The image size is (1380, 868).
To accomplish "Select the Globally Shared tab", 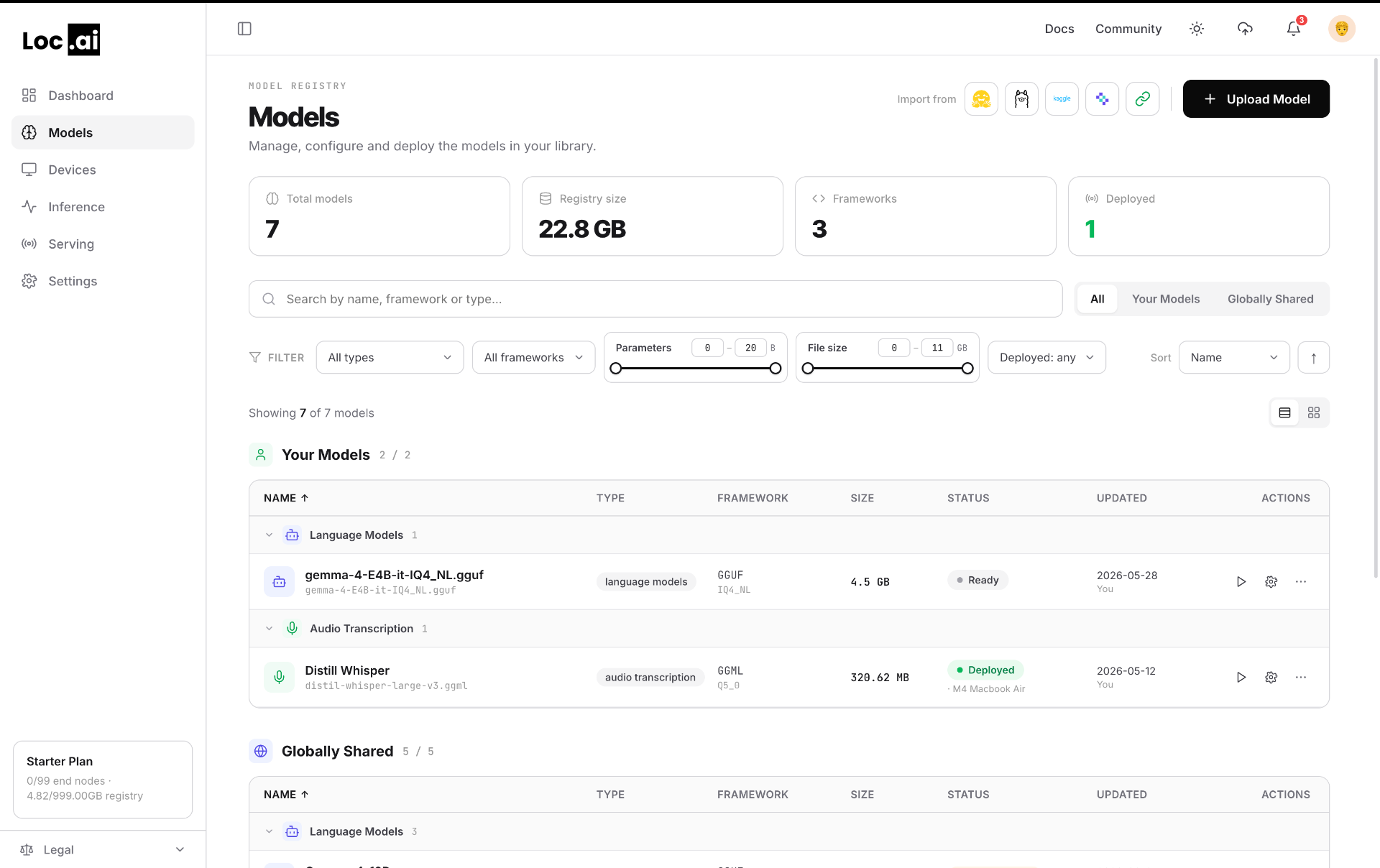I will point(1270,299).
